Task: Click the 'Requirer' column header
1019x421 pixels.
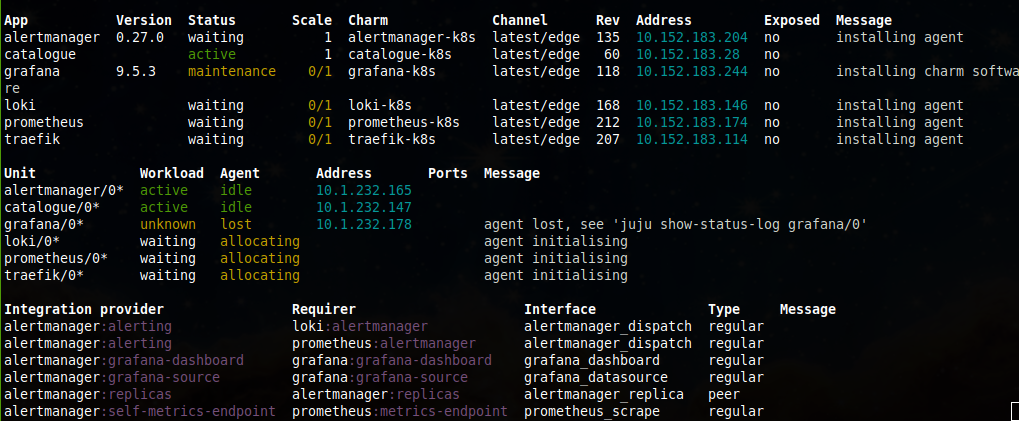Action: pos(324,309)
